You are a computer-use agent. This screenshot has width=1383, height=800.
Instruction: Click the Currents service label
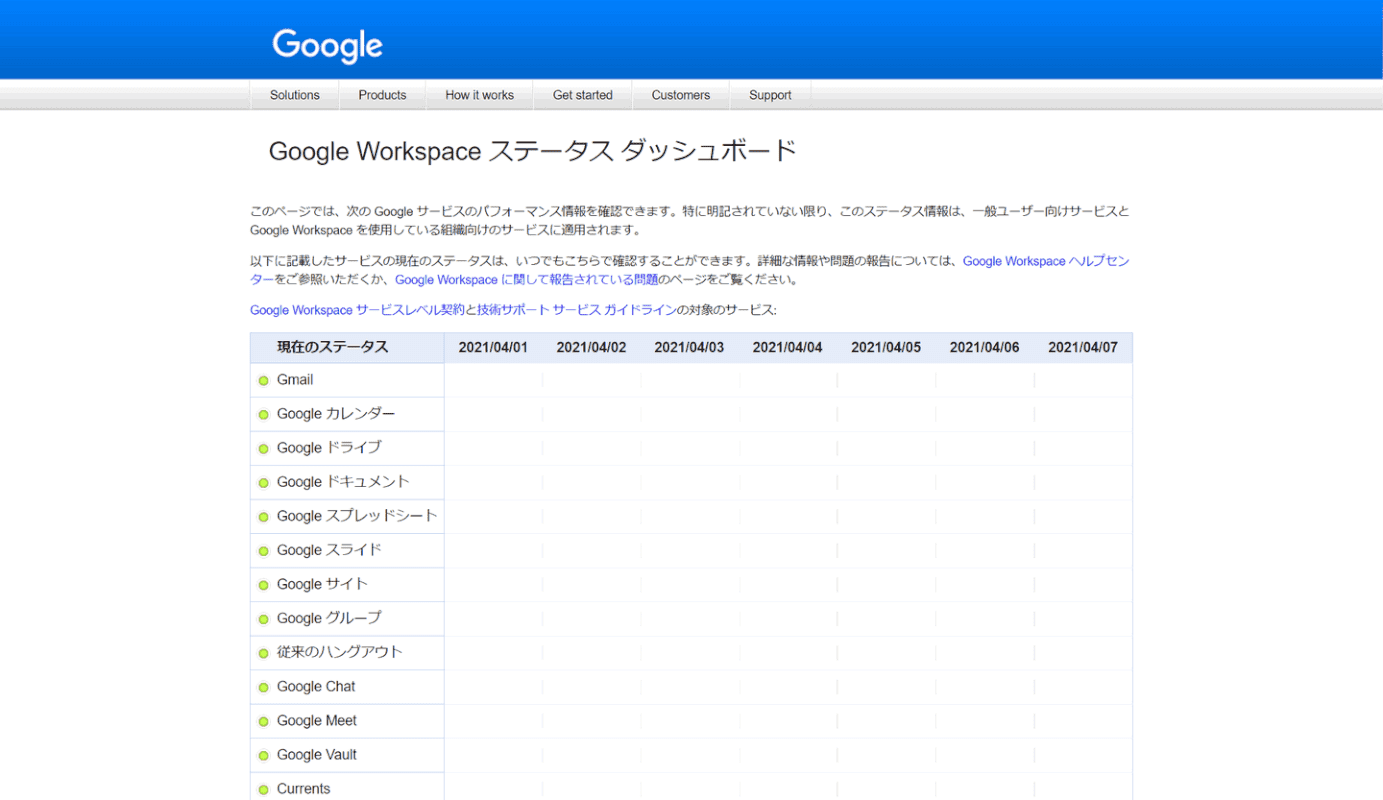(303, 789)
